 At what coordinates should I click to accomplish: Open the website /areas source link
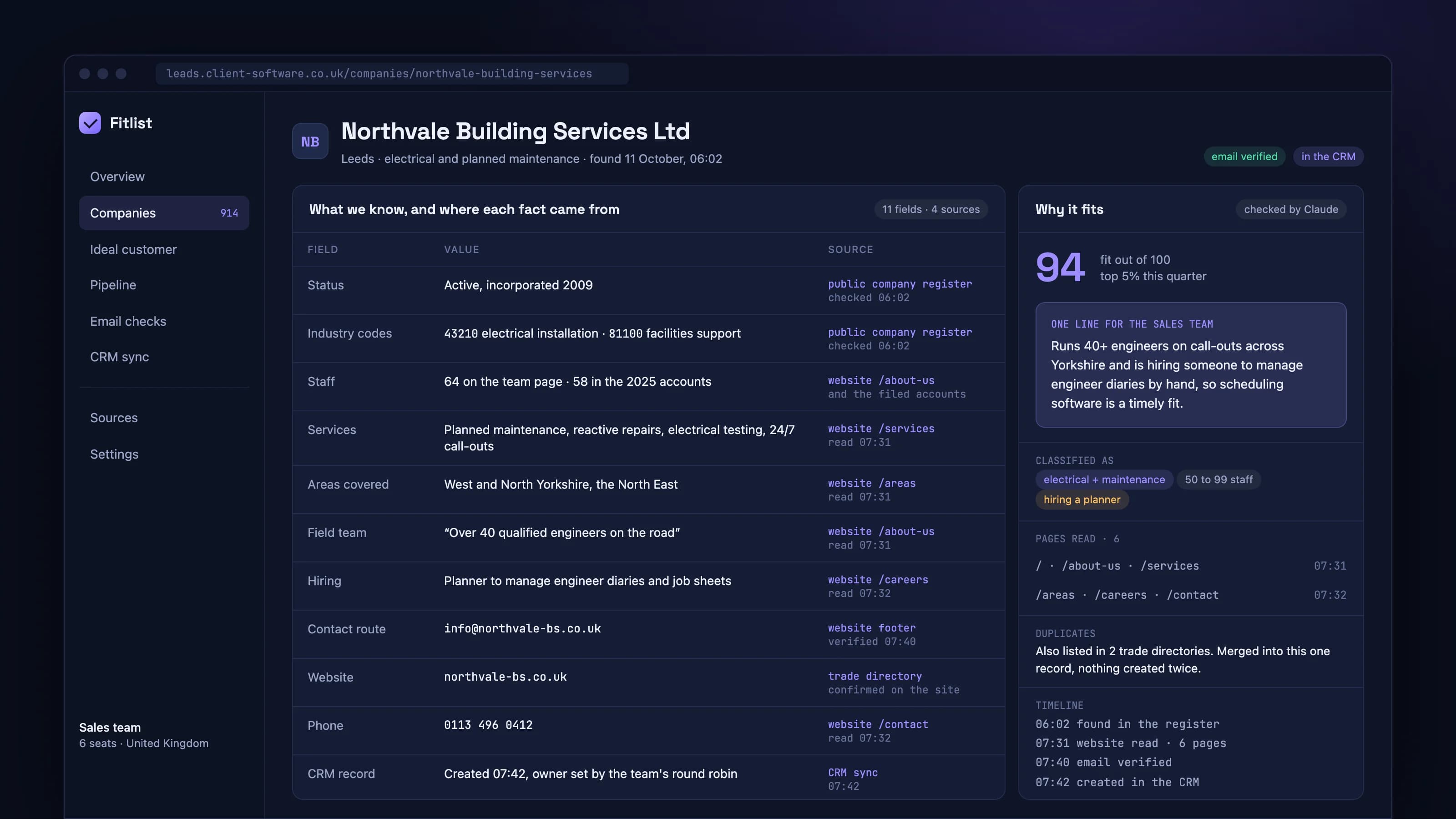(x=872, y=483)
